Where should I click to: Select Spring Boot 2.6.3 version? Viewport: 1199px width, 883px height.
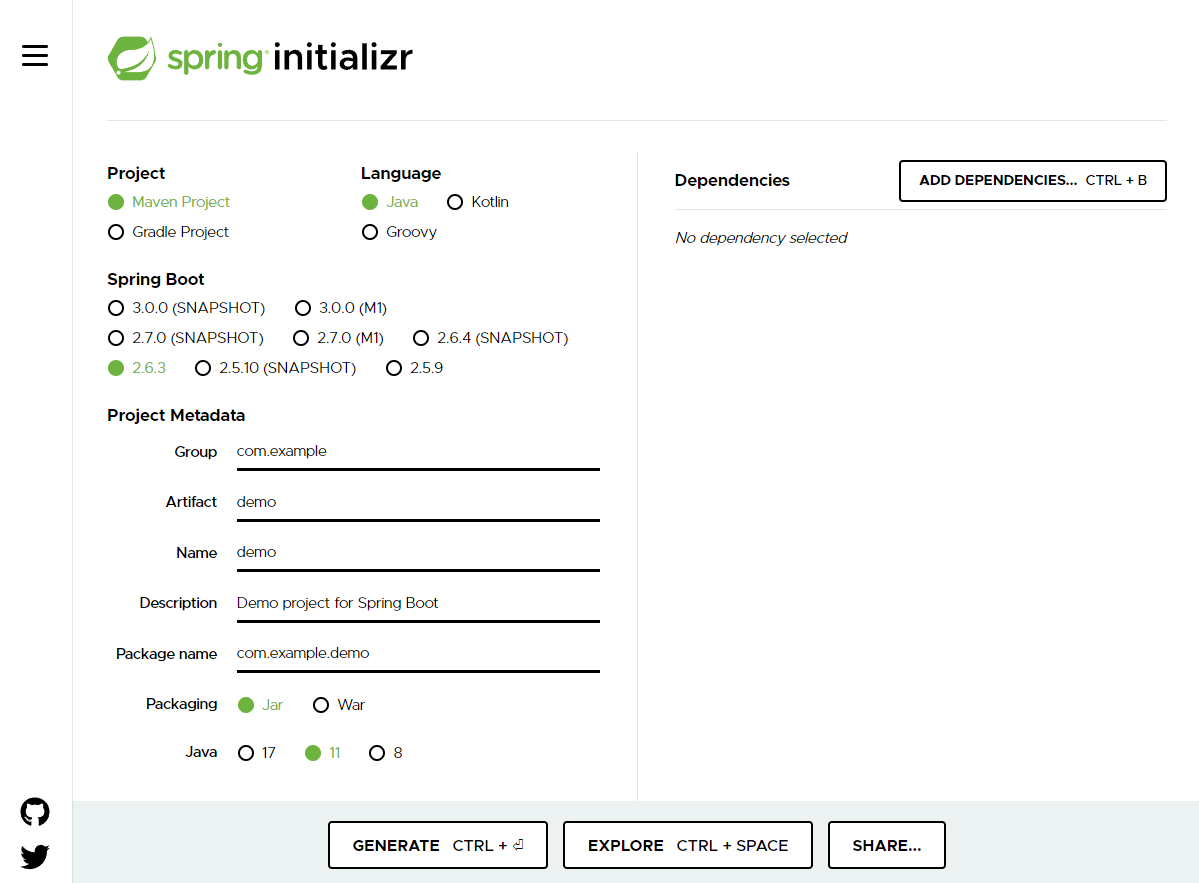pos(137,368)
